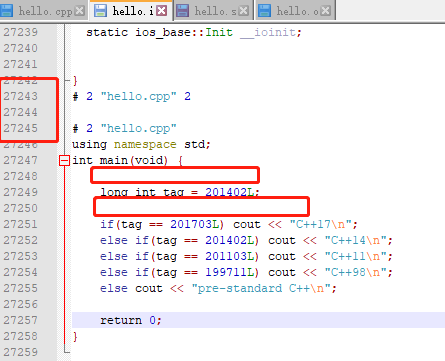Select the hello.i tab

point(132,11)
